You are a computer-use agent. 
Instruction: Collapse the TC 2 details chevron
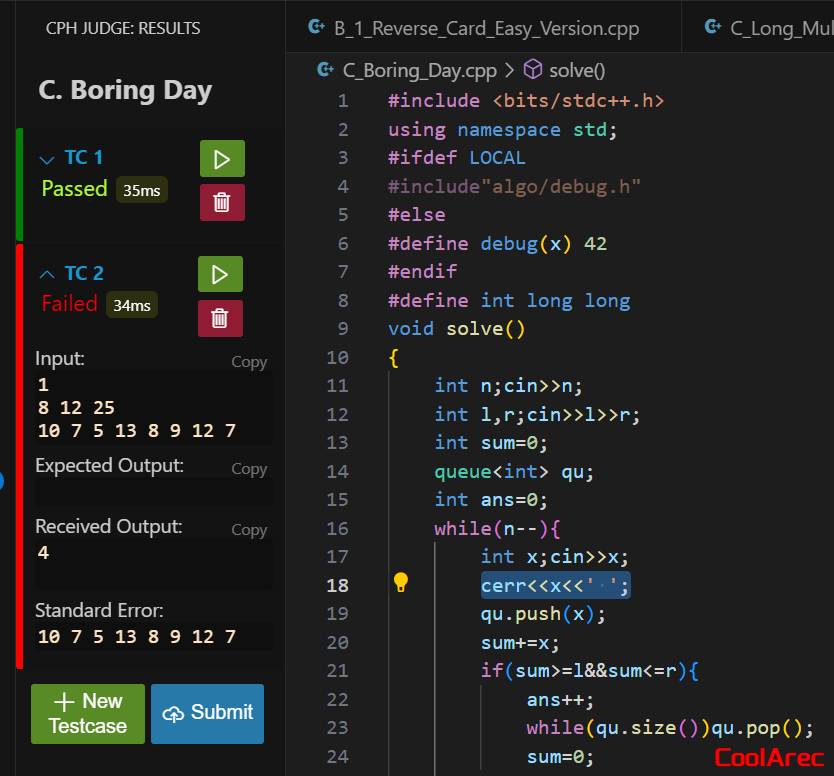click(45, 273)
